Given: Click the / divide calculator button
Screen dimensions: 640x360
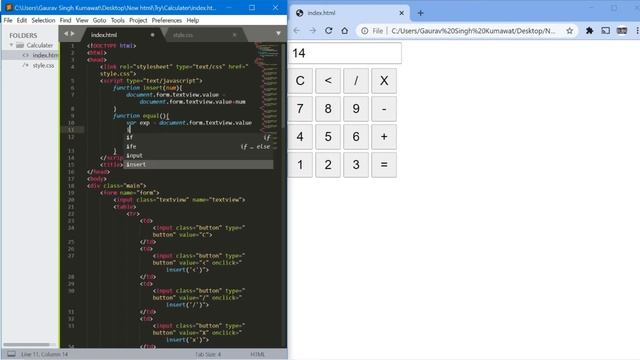Looking at the screenshot, I should coord(356,81).
